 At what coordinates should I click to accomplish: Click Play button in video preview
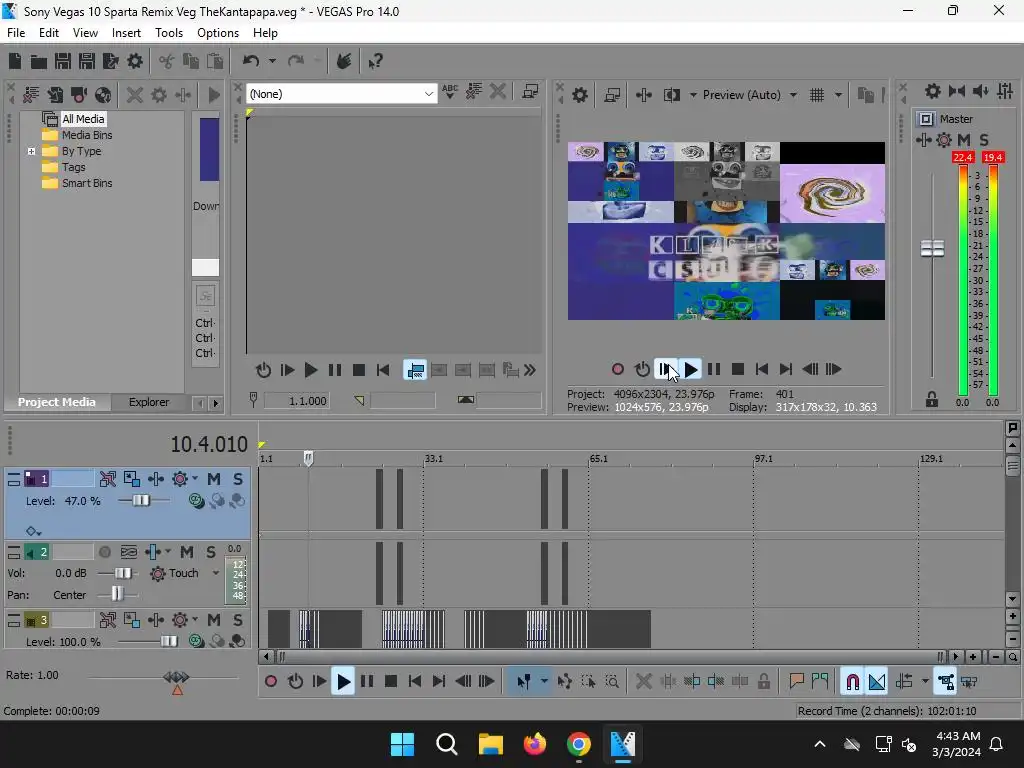(x=690, y=370)
